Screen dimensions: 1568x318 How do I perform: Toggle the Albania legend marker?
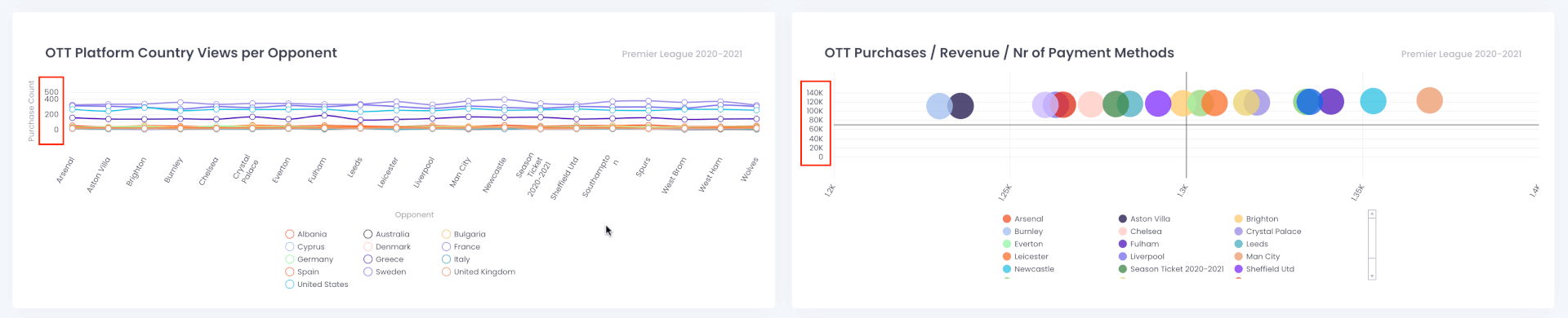coord(290,234)
